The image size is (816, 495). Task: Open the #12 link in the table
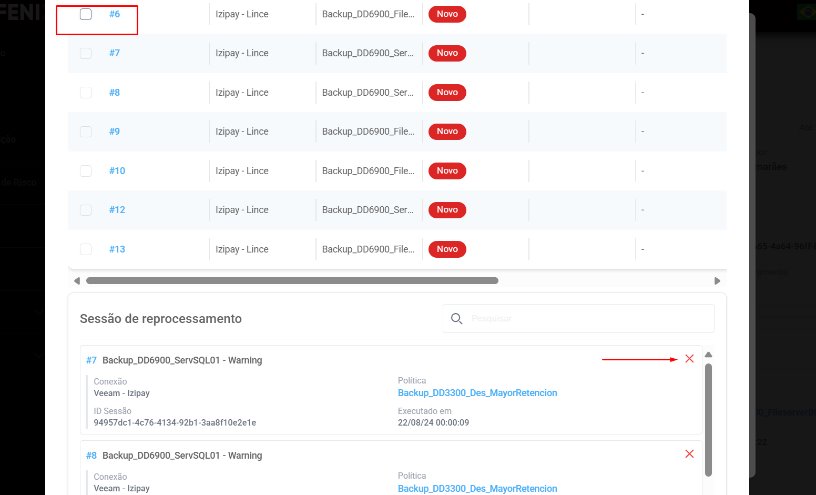[x=116, y=210]
